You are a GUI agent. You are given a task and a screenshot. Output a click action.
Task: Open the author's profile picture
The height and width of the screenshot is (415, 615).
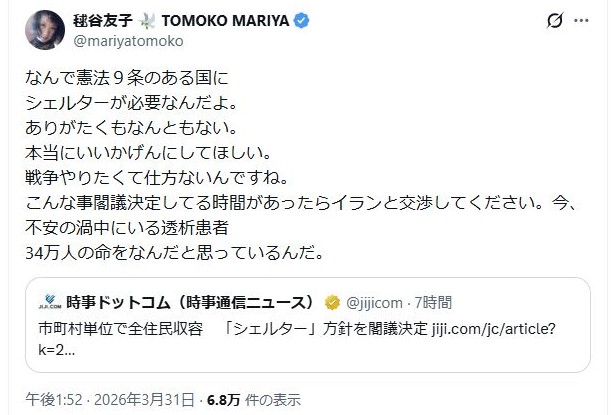point(33,29)
